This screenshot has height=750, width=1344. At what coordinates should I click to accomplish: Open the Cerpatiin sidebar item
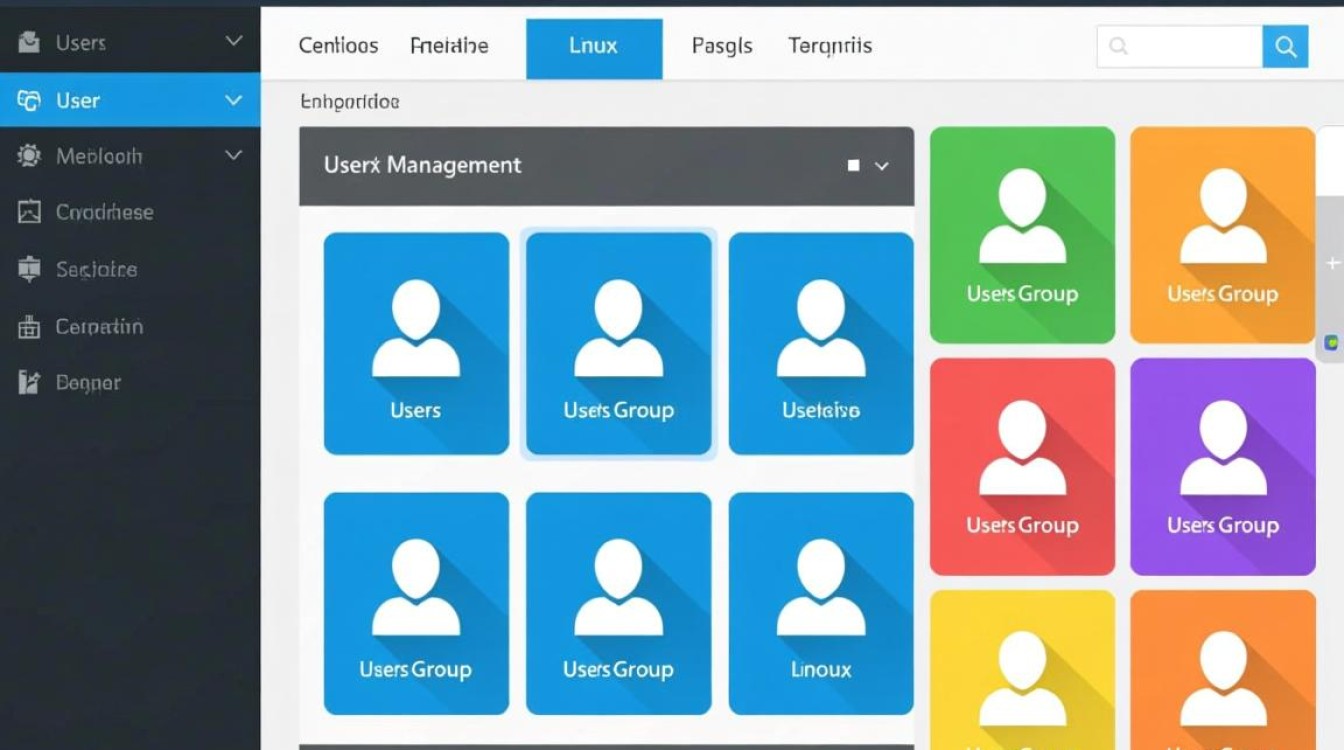click(x=99, y=327)
